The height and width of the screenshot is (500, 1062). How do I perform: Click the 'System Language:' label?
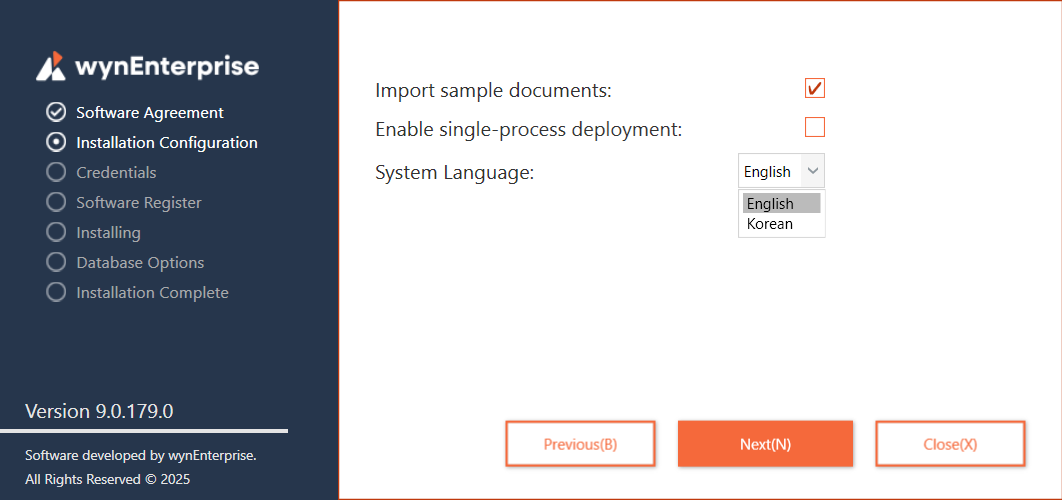pos(454,173)
